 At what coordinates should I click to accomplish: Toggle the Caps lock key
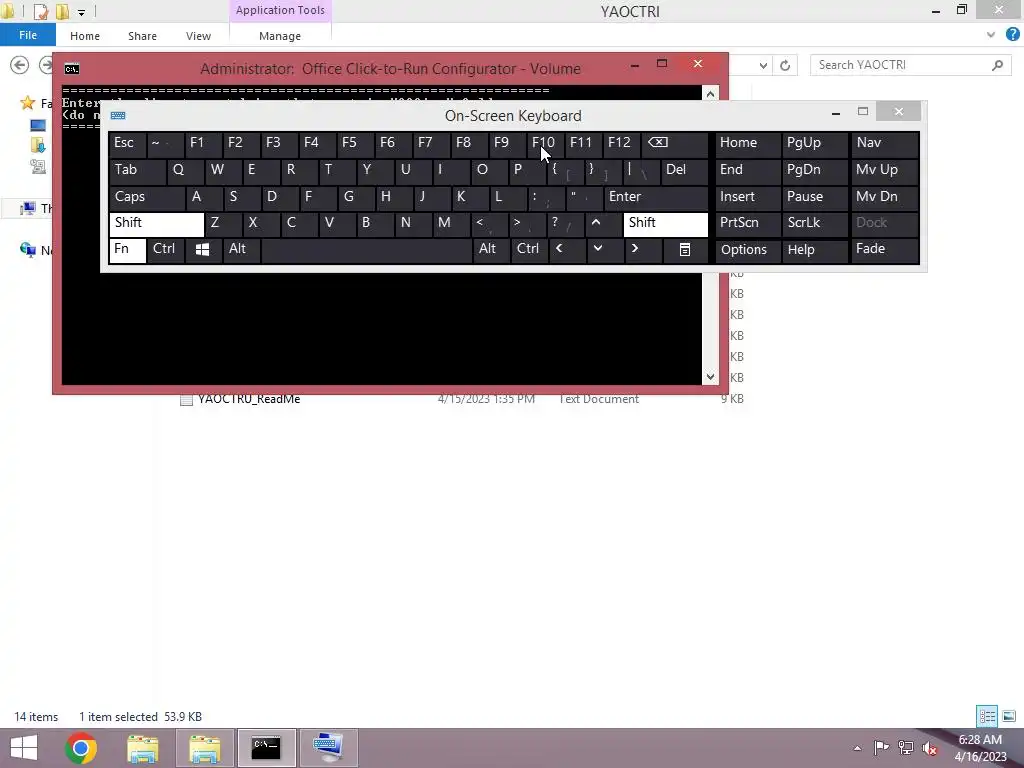147,197
